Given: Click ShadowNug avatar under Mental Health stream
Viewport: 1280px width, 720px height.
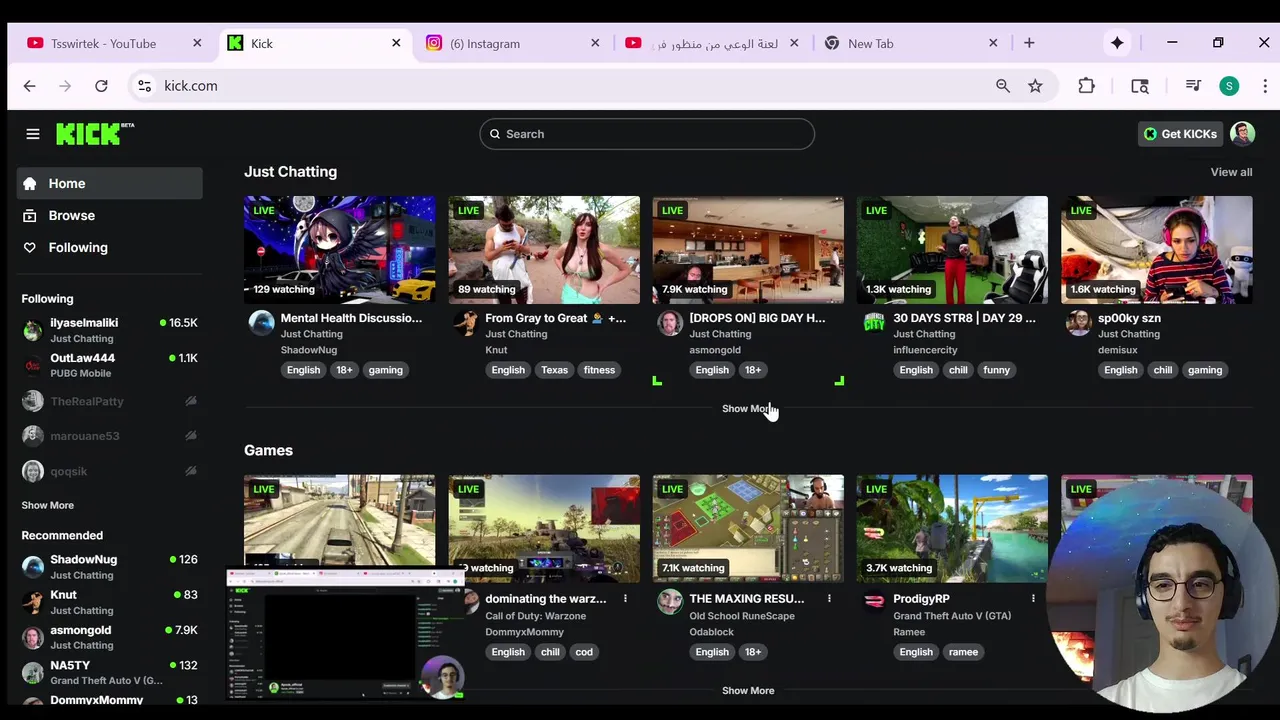Looking at the screenshot, I should click(x=262, y=323).
